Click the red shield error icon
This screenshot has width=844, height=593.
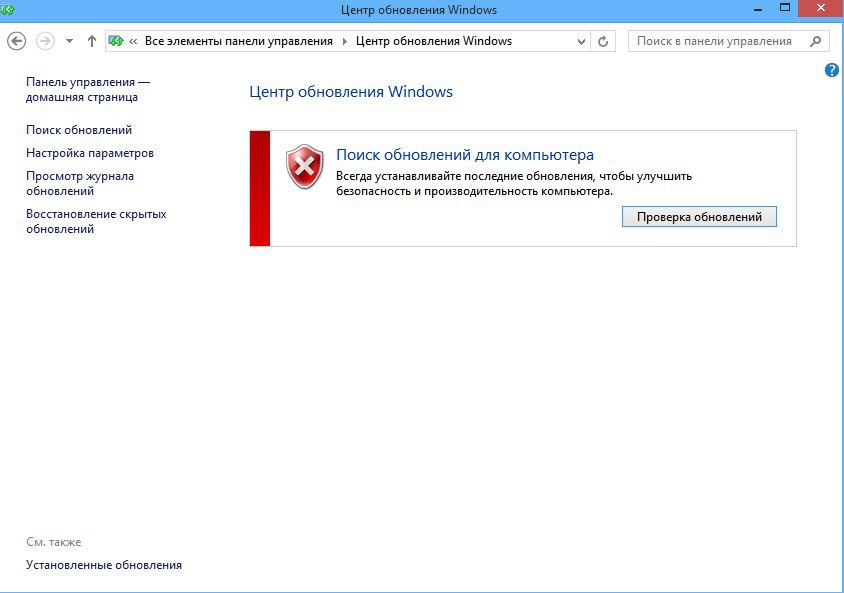click(305, 166)
